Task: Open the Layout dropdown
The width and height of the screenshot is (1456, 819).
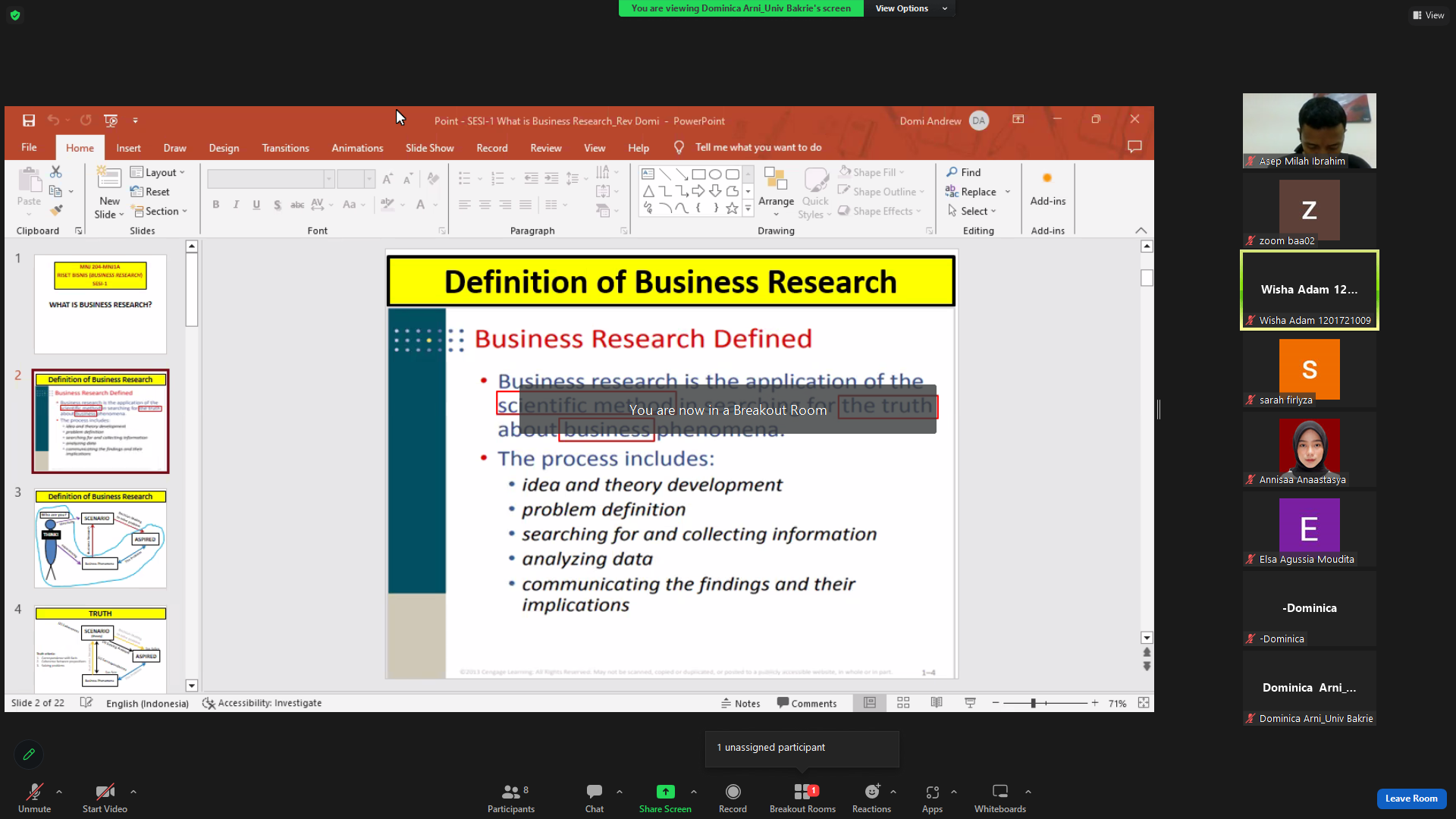Action: (x=158, y=172)
